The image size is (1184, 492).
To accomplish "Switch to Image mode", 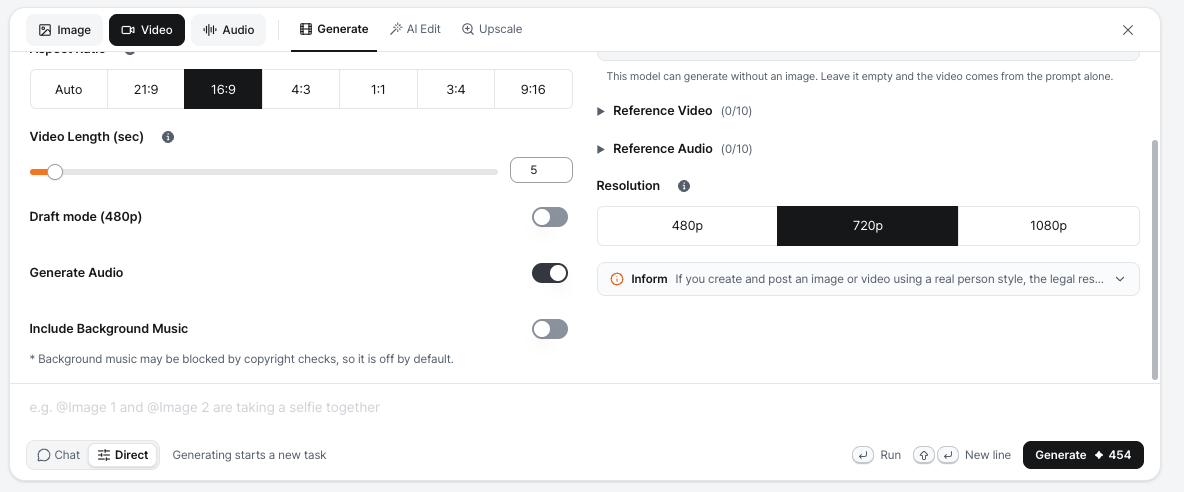I will pyautogui.click(x=65, y=30).
